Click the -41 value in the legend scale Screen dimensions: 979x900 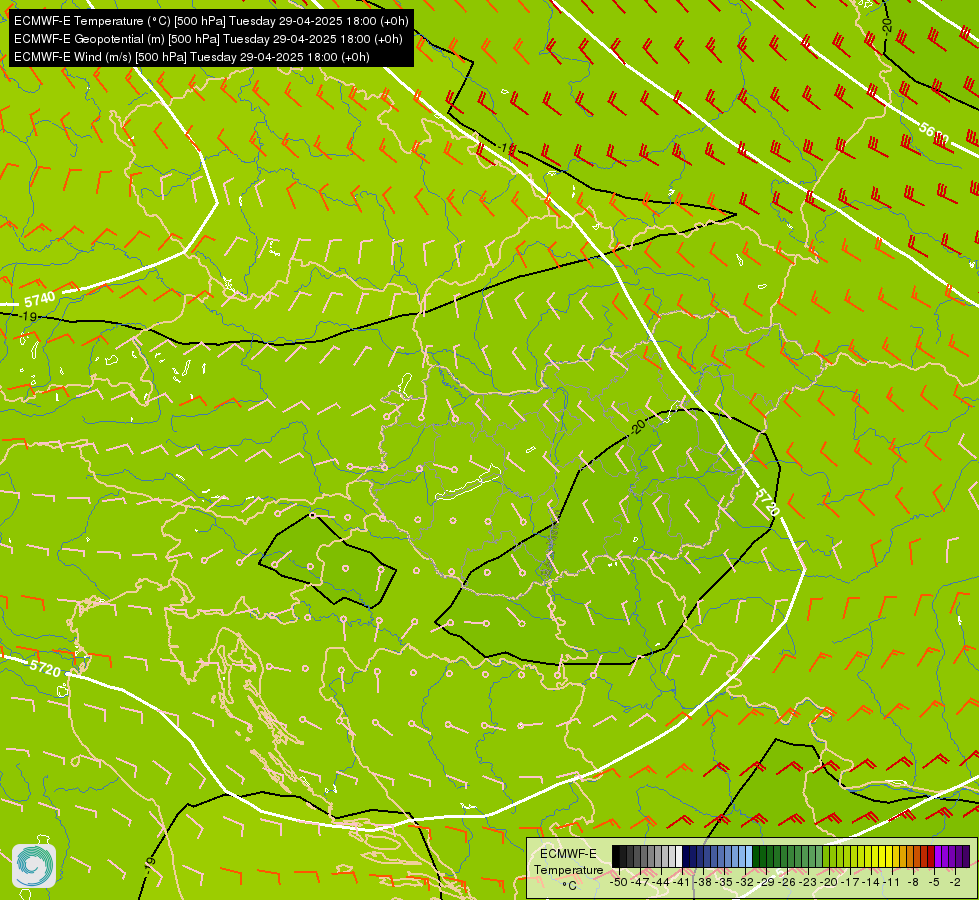tap(681, 882)
